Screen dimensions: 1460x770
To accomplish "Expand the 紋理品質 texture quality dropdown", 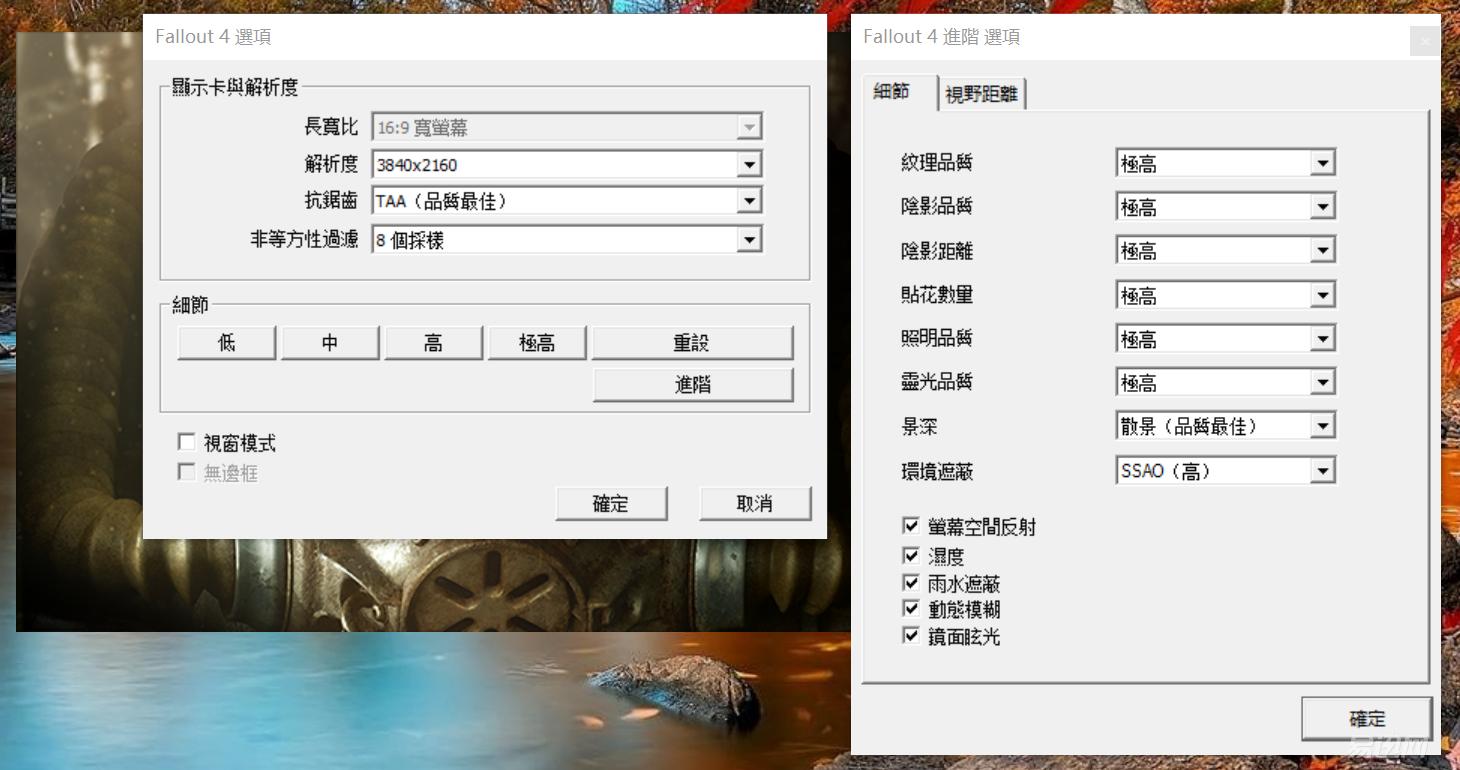I will (1322, 162).
